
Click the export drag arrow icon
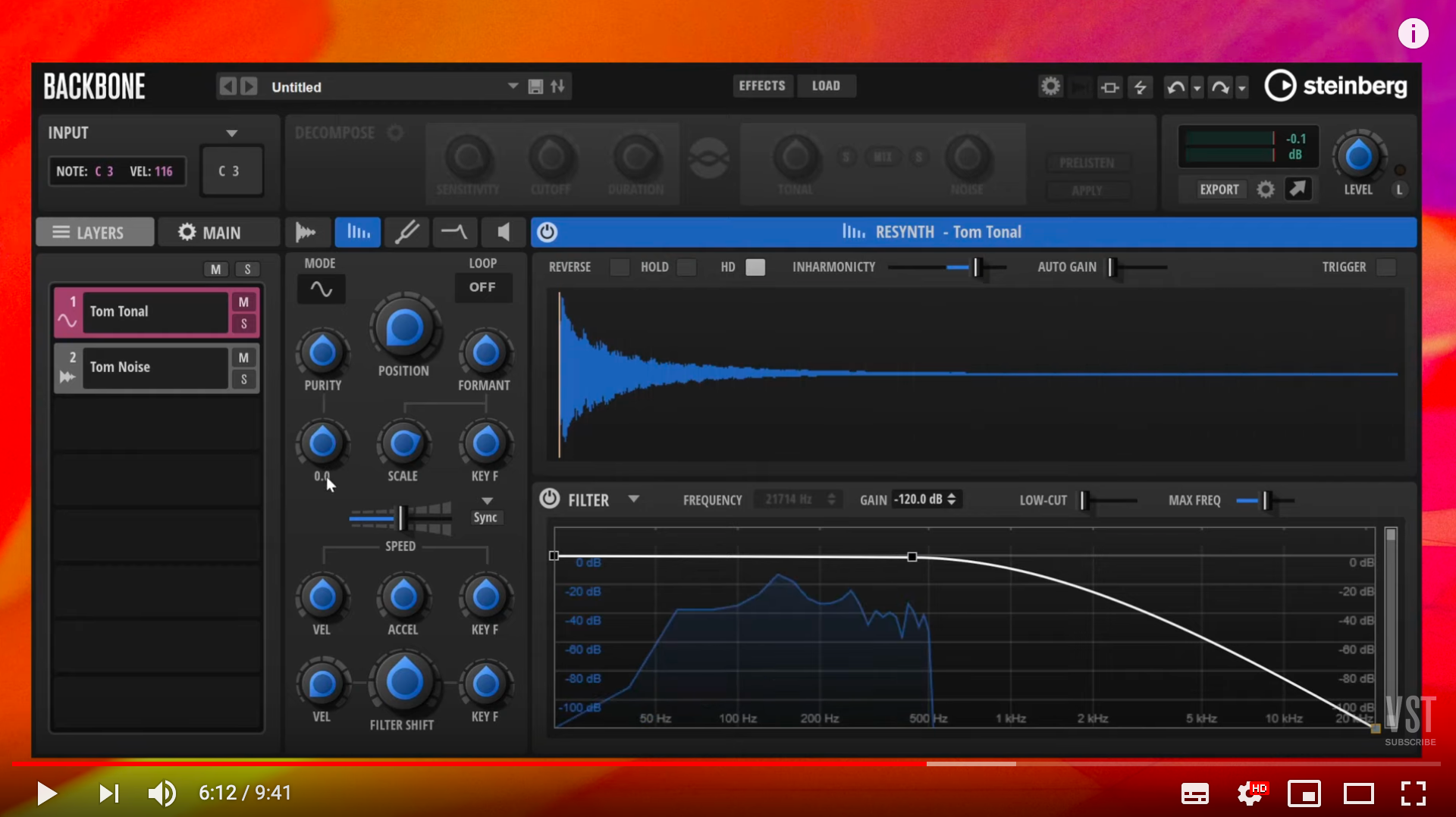coord(1298,189)
